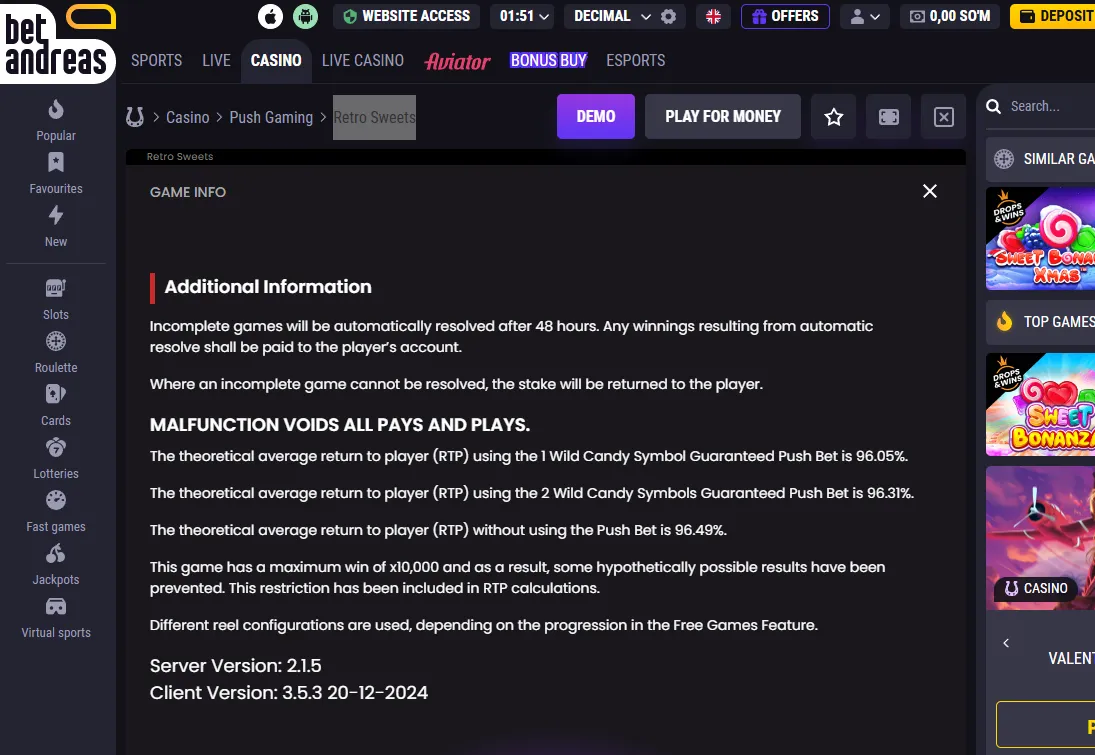
Task: Close the Game Info panel
Action: [x=929, y=191]
